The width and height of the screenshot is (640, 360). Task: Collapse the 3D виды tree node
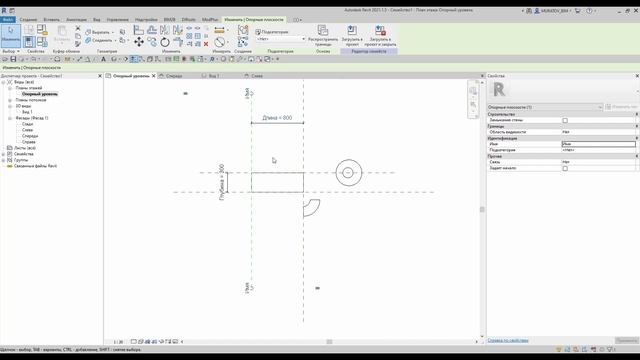pos(10,106)
